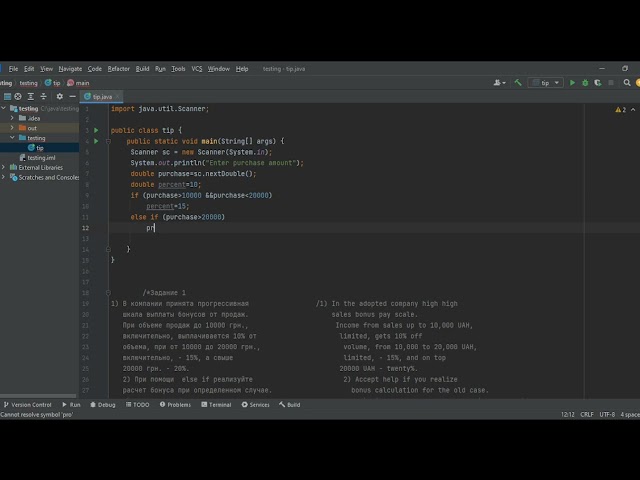Close the tip.java editor tab
The image size is (640, 480).
coord(117,97)
